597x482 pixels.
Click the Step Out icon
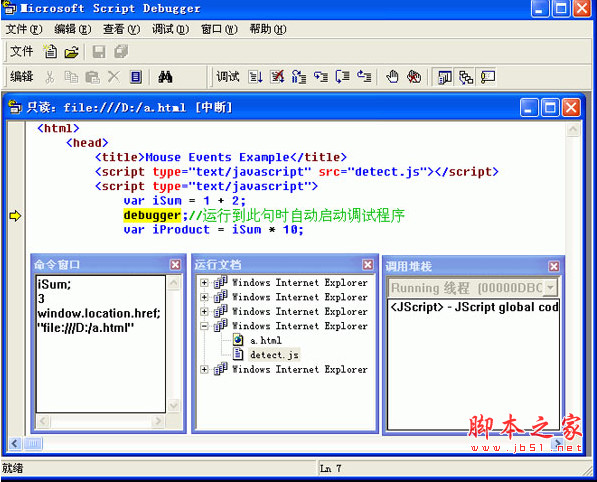(x=364, y=77)
